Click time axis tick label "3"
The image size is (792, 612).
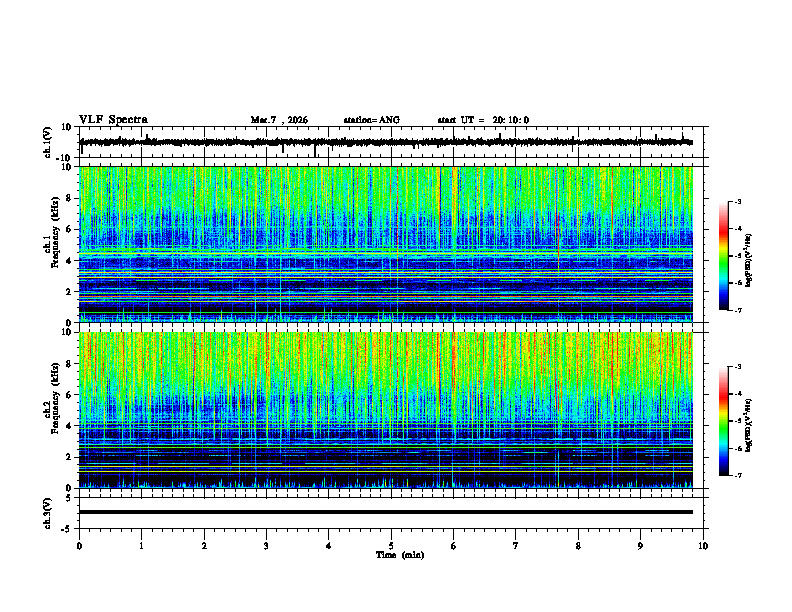[x=266, y=546]
